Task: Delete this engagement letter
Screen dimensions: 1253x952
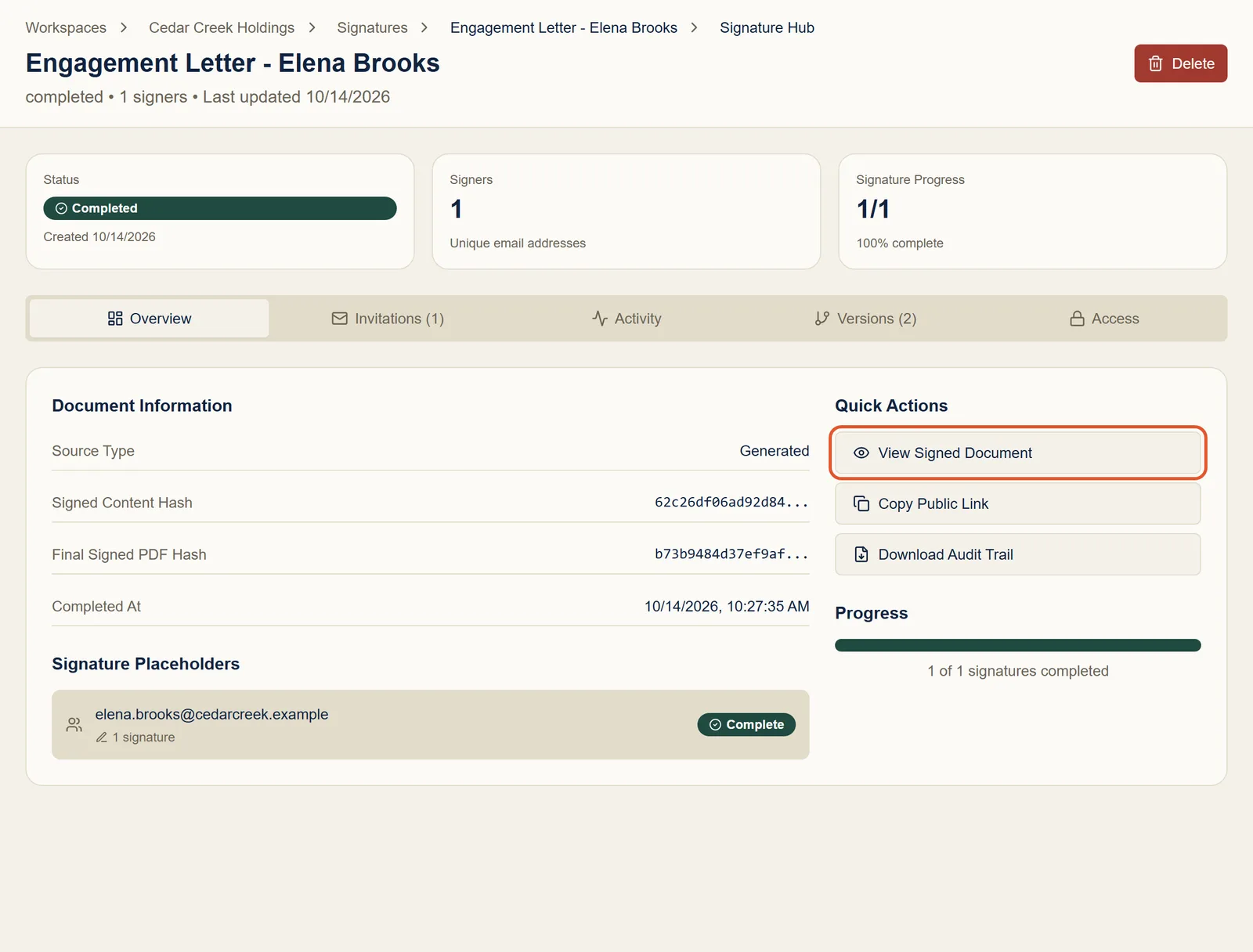Action: coord(1180,63)
